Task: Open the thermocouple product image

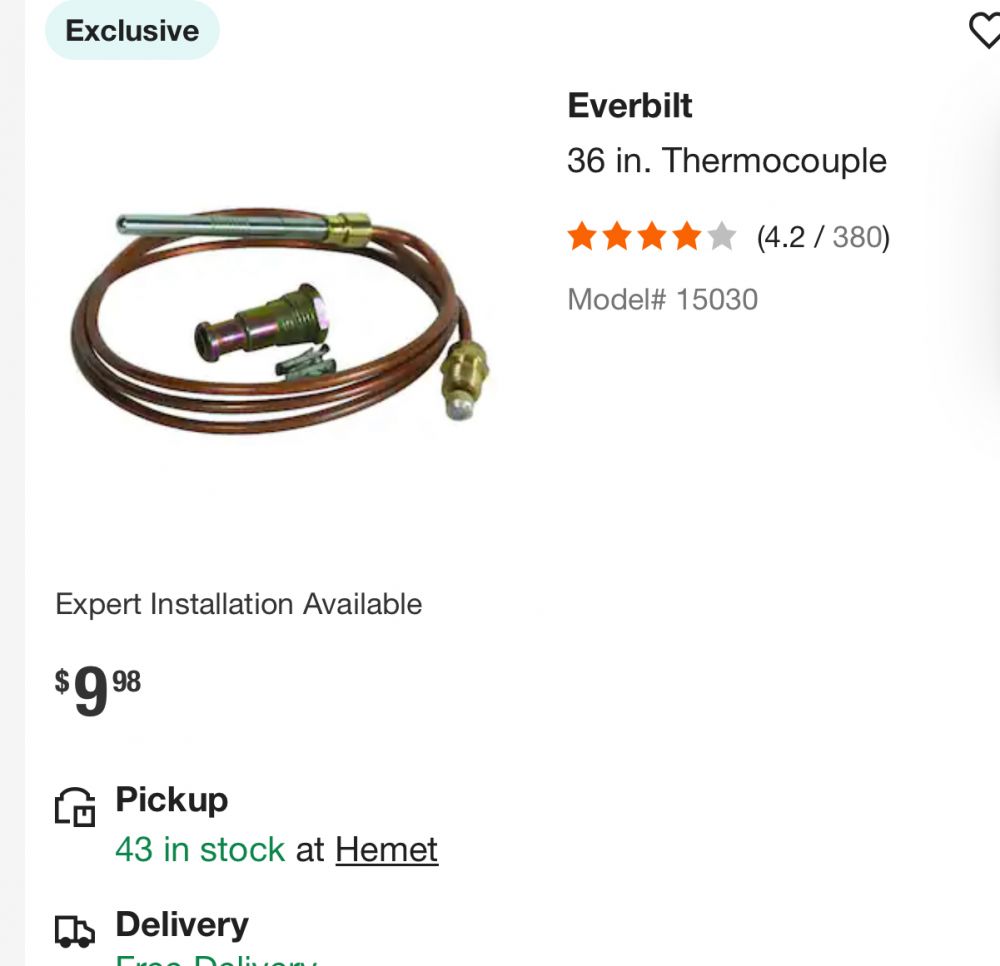Action: click(x=281, y=320)
